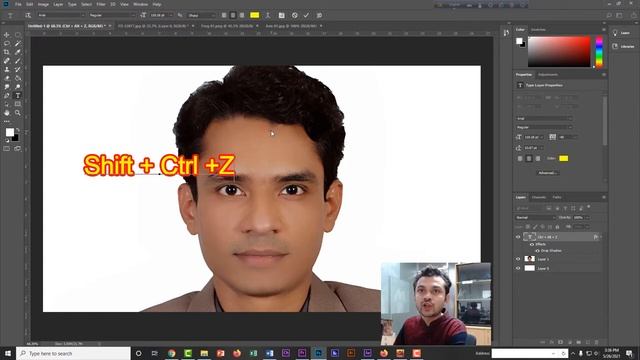Commit current text edits checkmark

click(306, 15)
